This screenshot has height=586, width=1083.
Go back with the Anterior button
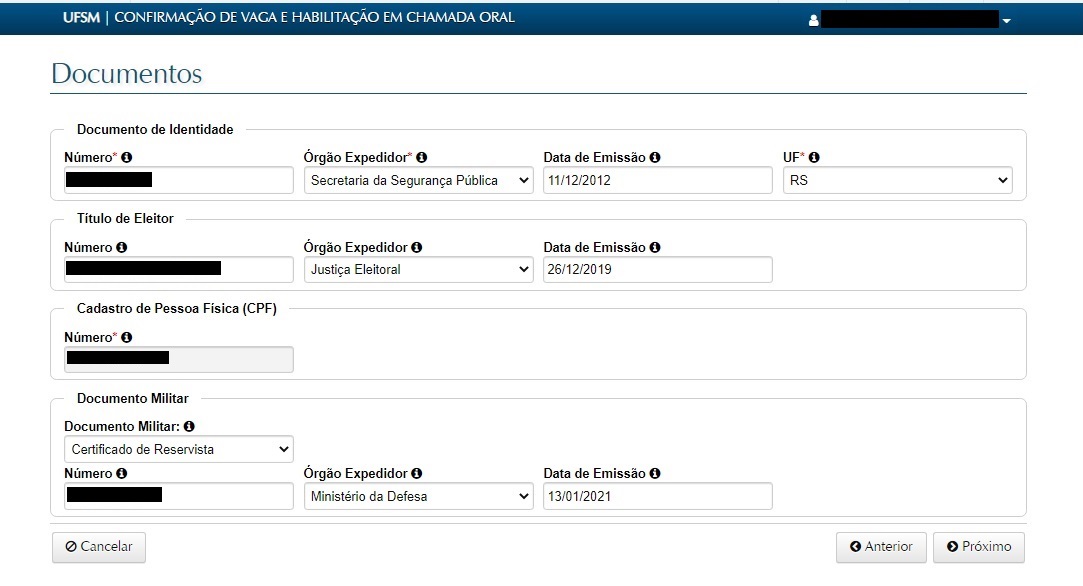881,547
